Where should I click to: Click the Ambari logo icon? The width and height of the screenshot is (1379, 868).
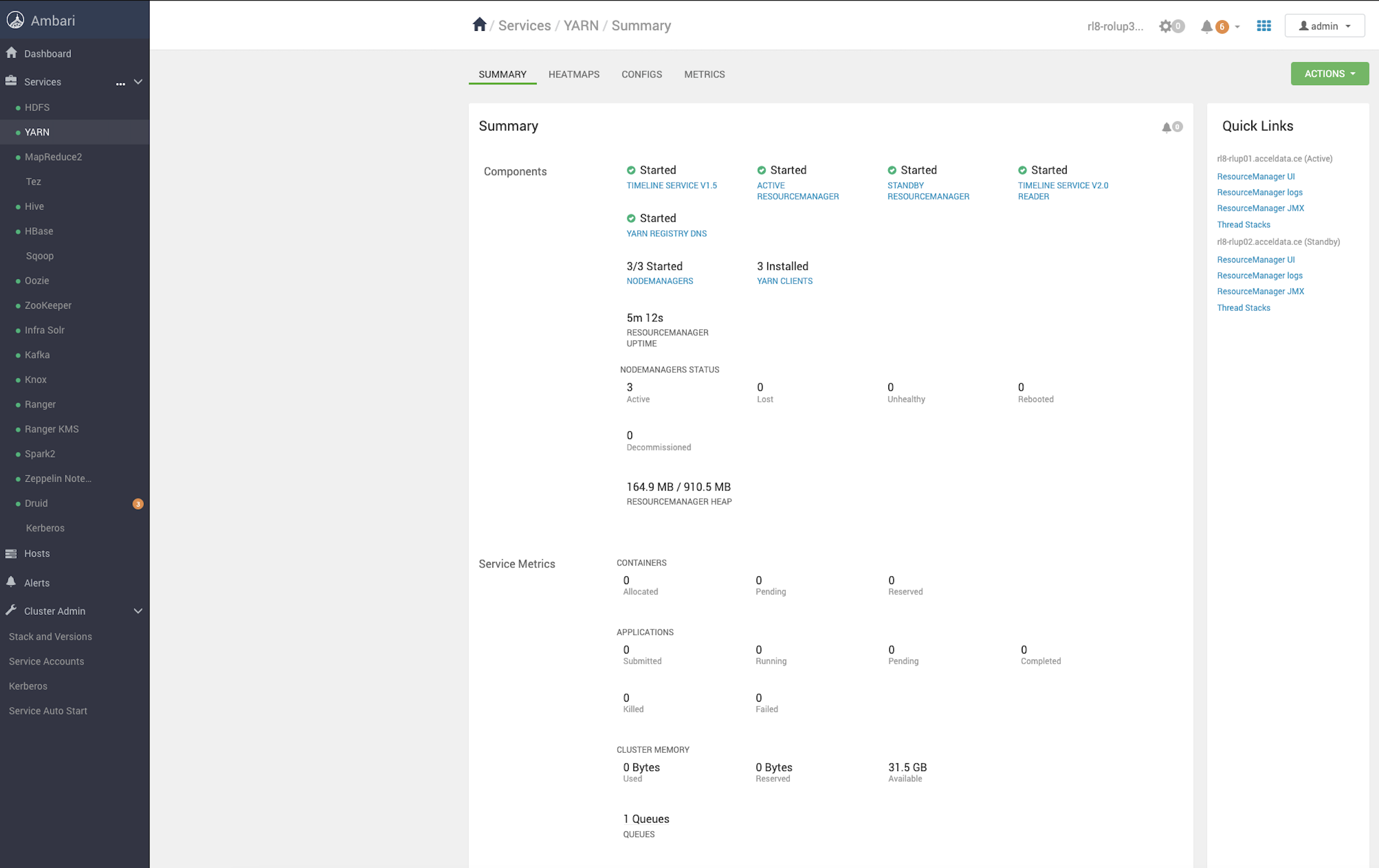pyautogui.click(x=16, y=21)
